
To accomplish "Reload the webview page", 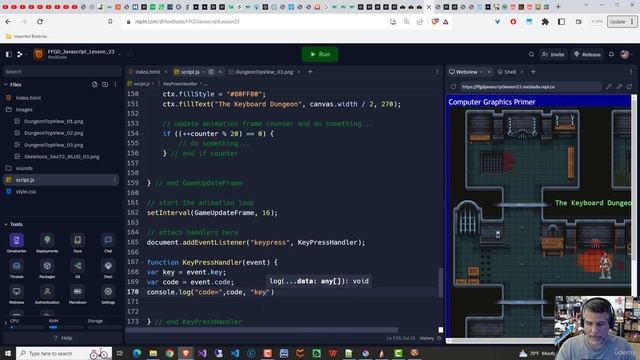I will [453, 87].
